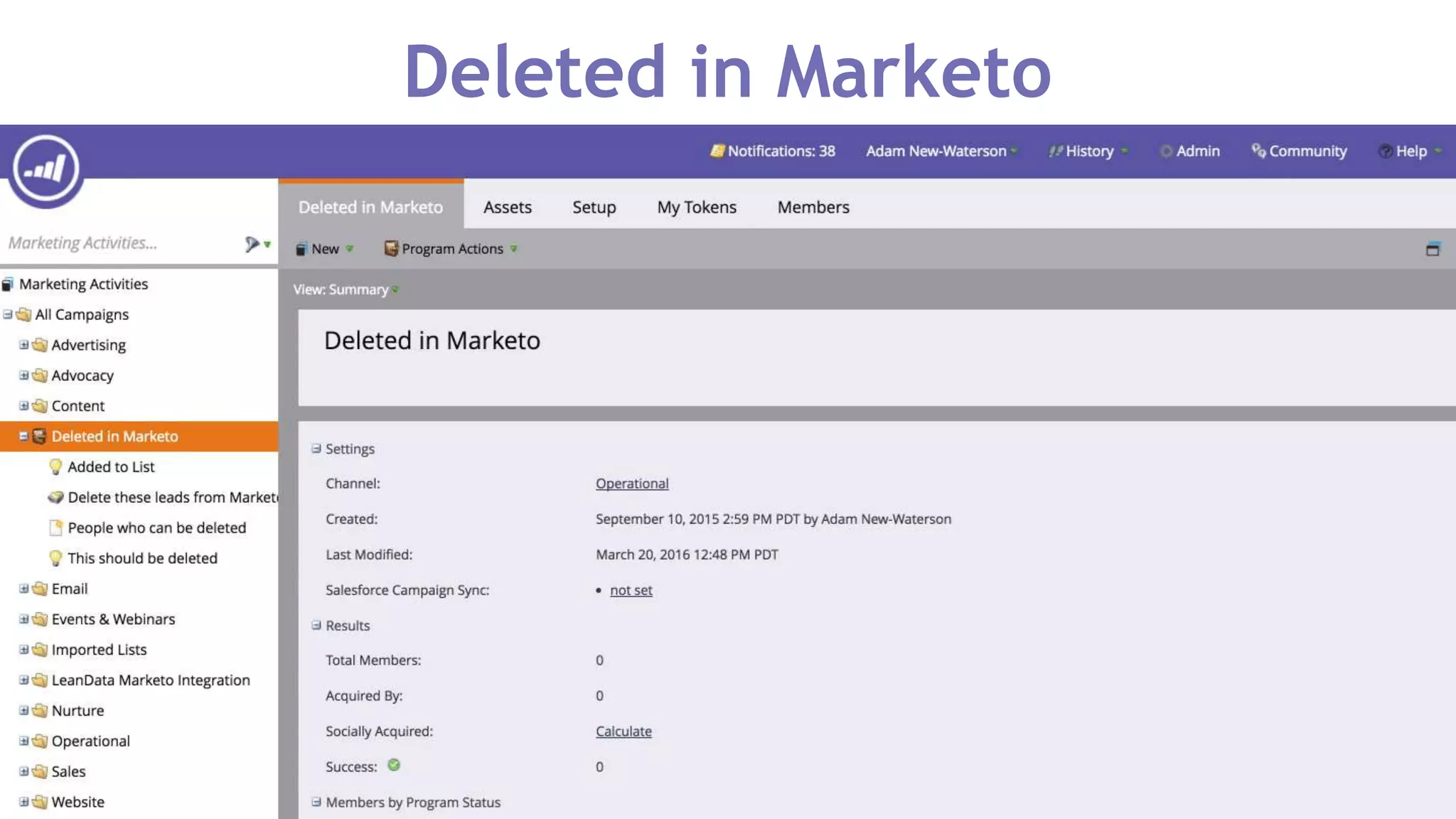Click the not set Salesforce sync link
The height and width of the screenshot is (819, 1456).
[x=631, y=590]
